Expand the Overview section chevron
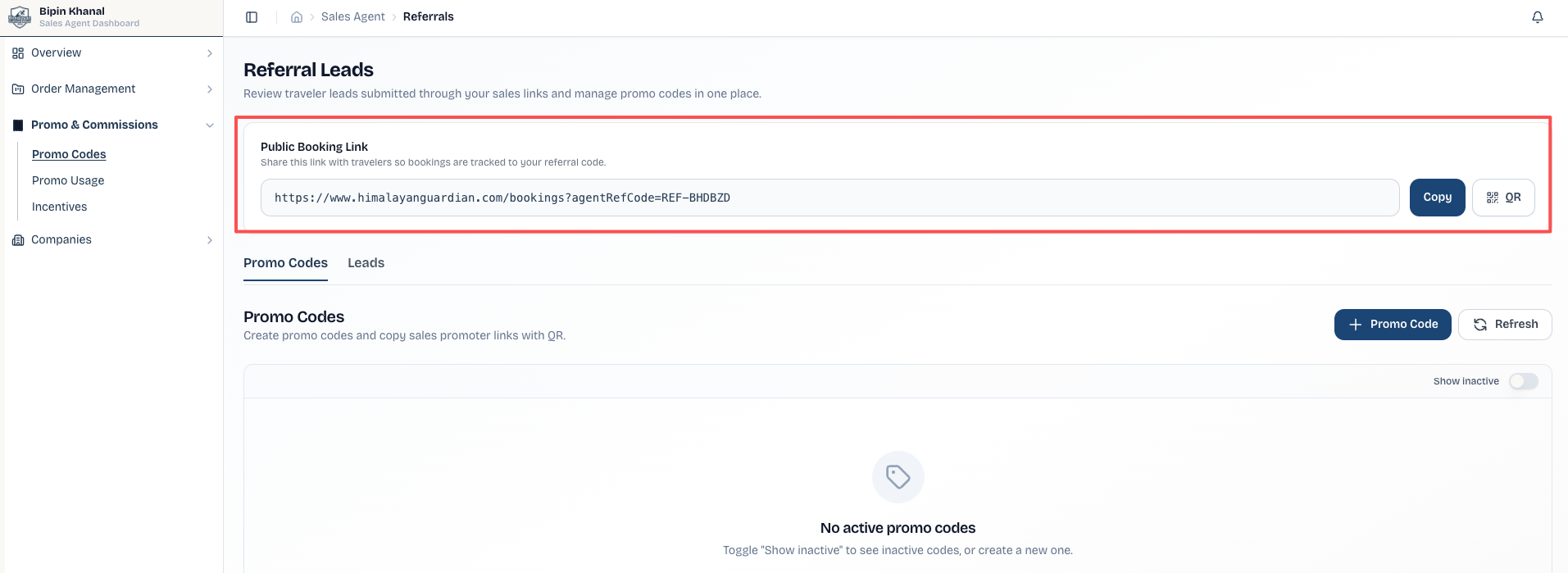Viewport: 1568px width, 573px height. coord(210,53)
